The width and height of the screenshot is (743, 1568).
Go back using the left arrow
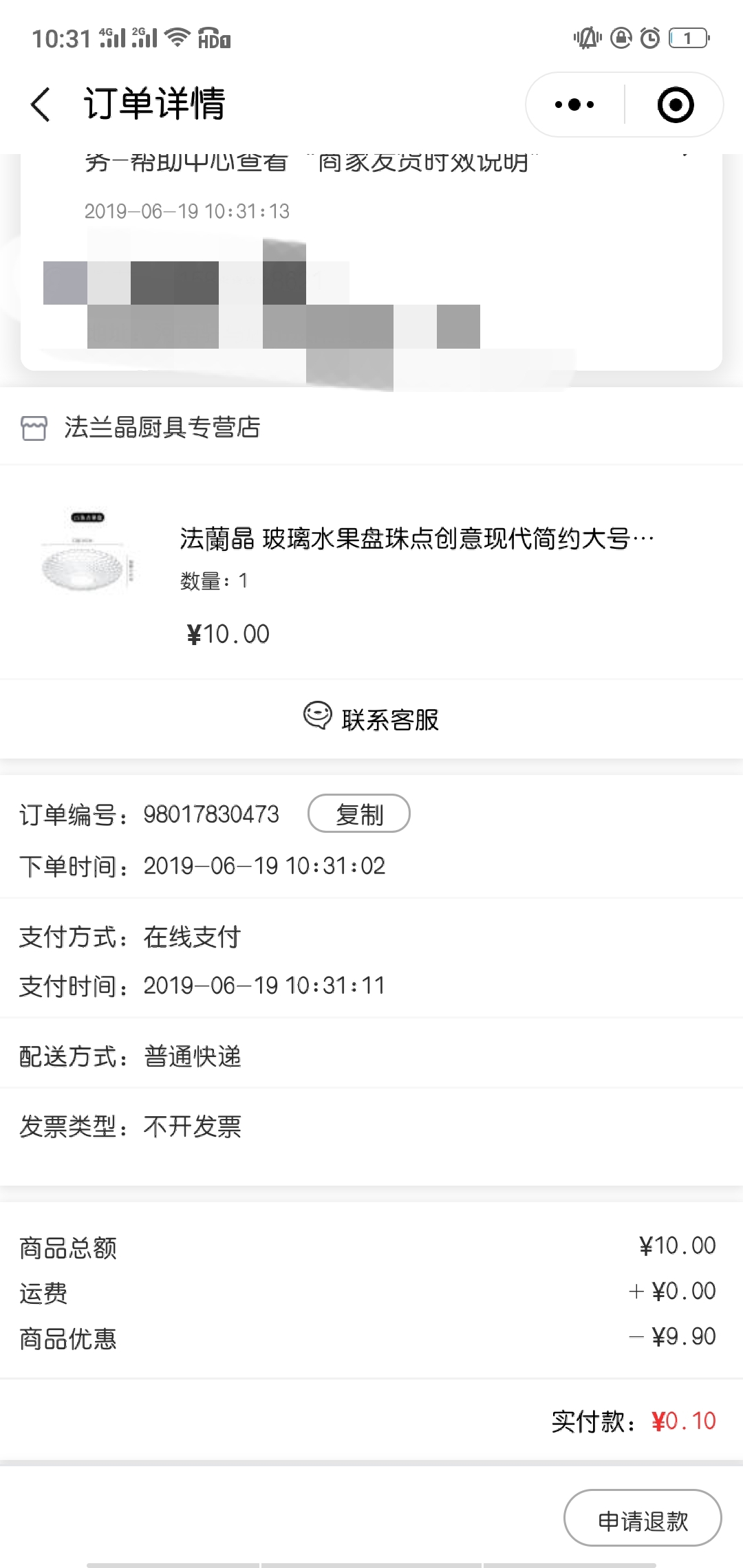41,105
